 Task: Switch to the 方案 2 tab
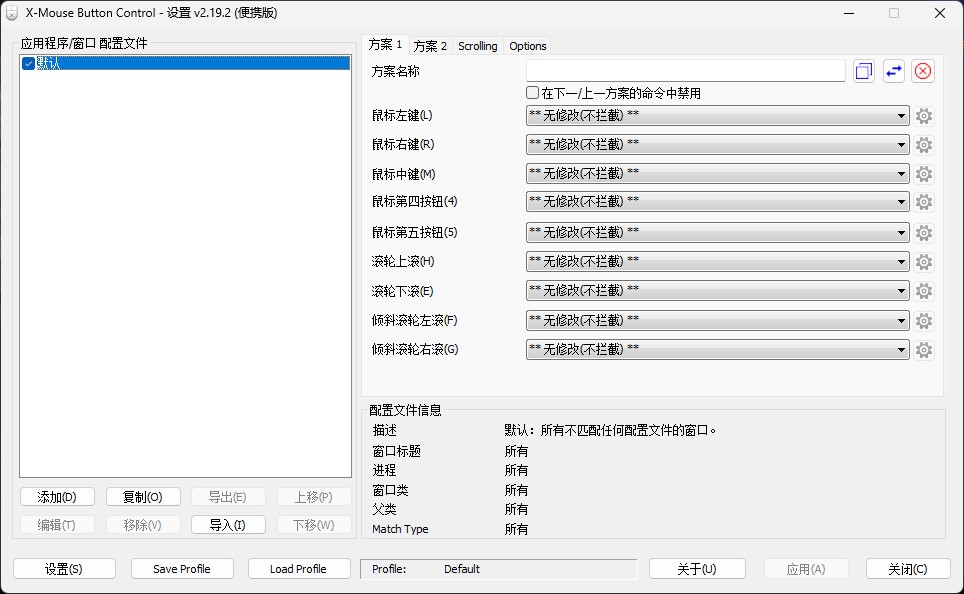(430, 46)
